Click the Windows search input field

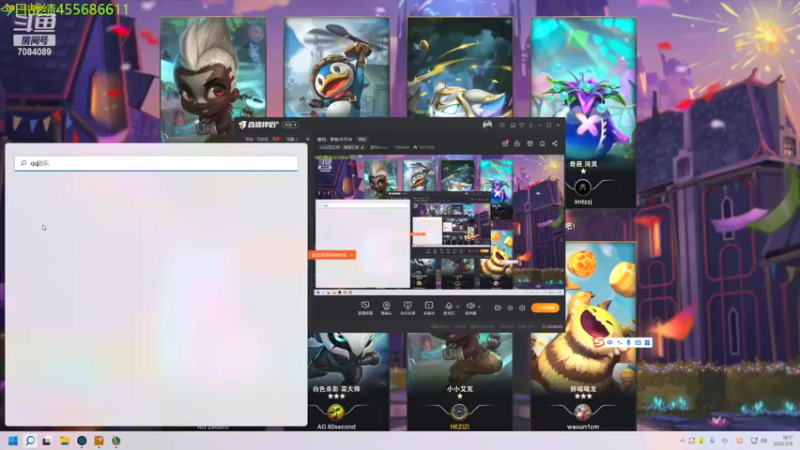pyautogui.click(x=156, y=163)
